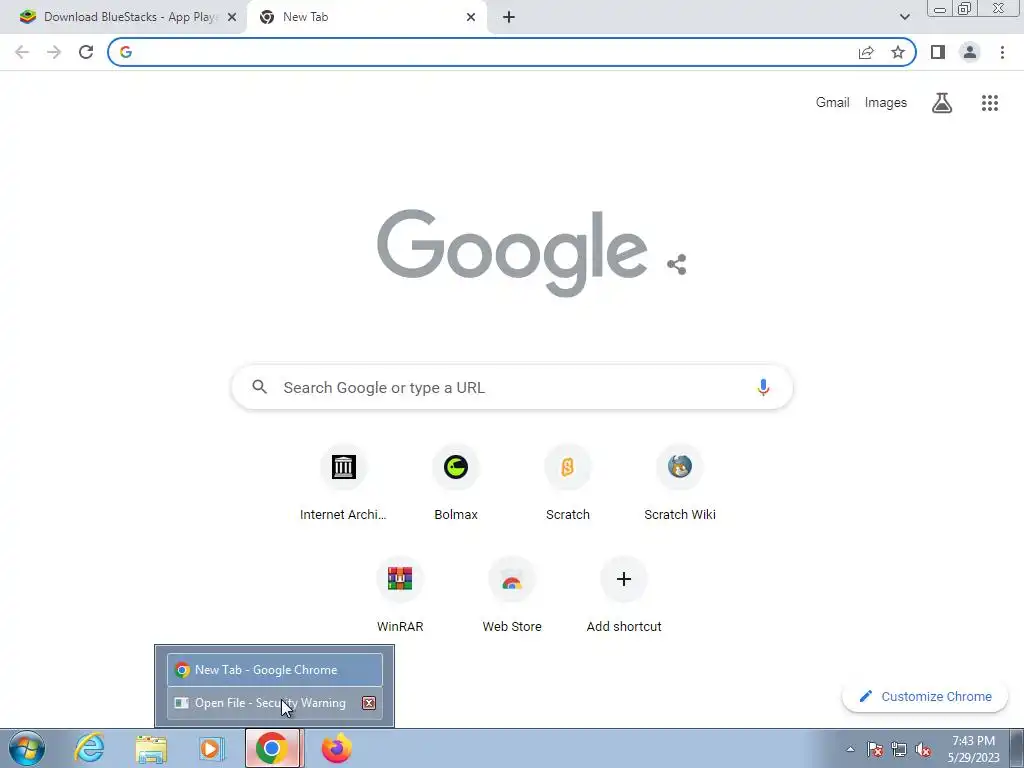Open the WinRAR shortcut

coord(400,596)
